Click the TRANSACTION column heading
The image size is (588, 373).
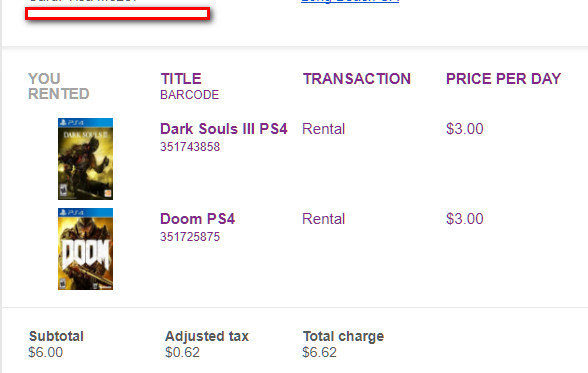(357, 79)
